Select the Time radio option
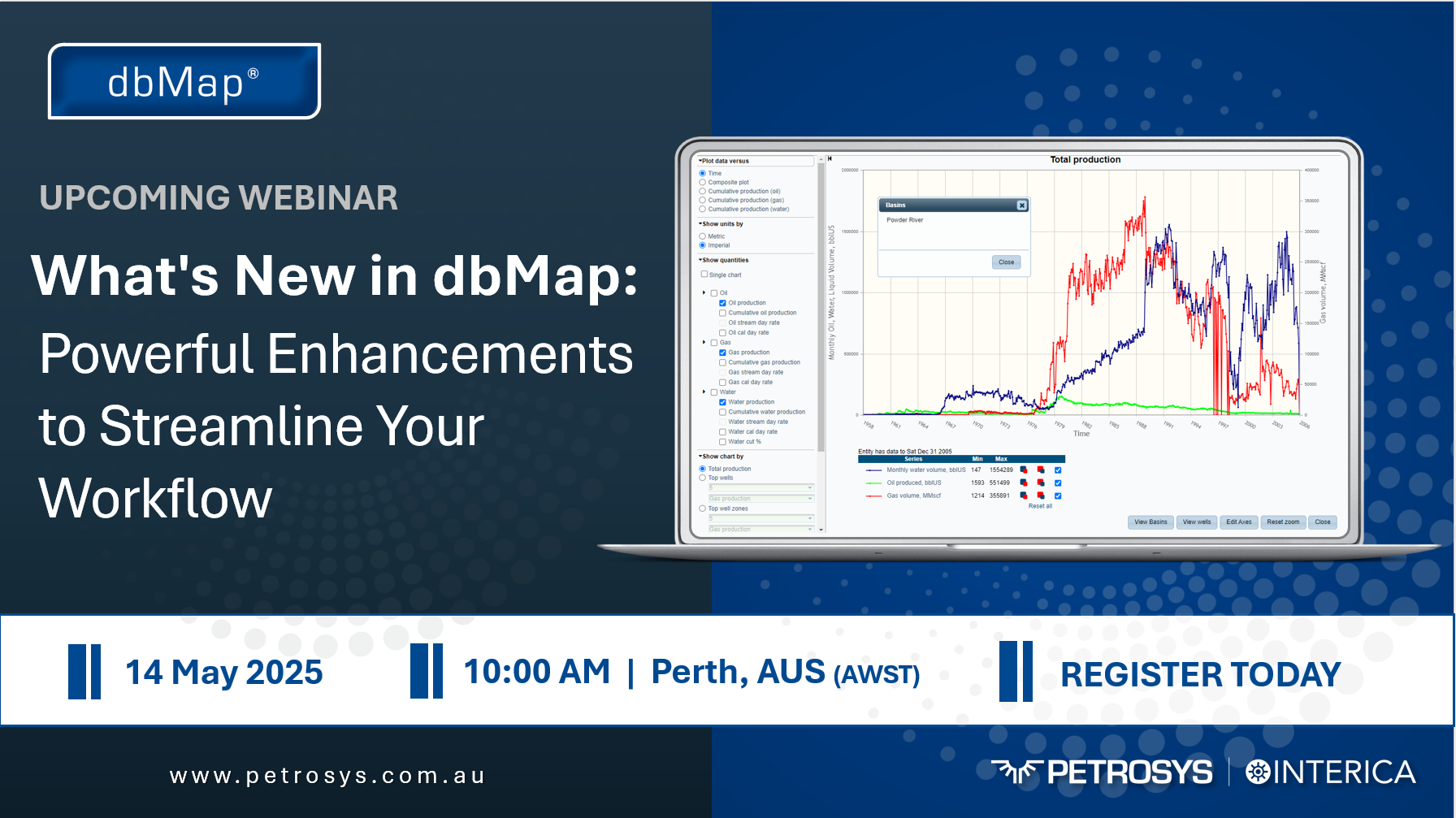The height and width of the screenshot is (818, 1456). (703, 173)
